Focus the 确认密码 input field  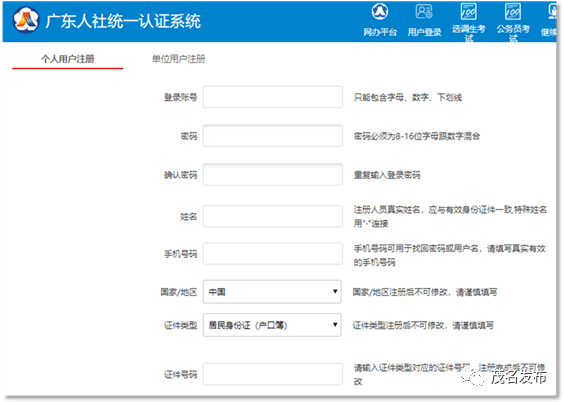[x=273, y=175]
